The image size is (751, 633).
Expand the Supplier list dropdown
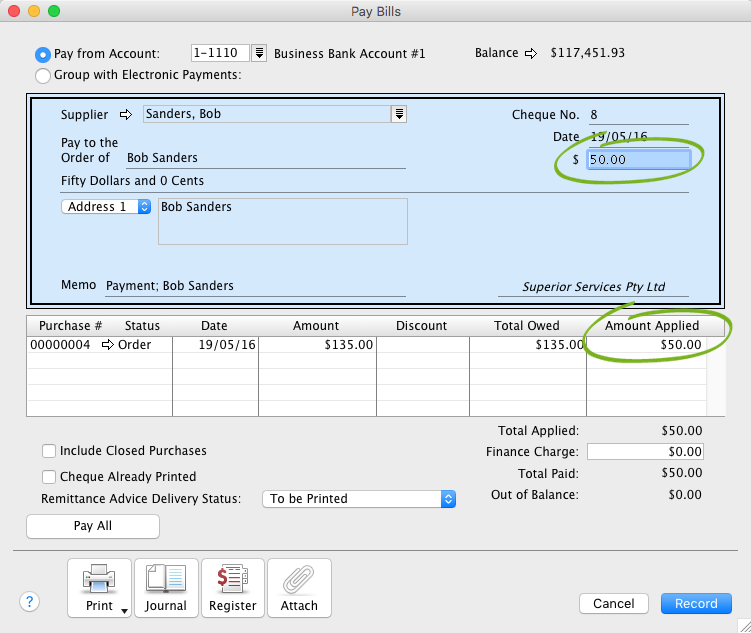click(x=399, y=114)
